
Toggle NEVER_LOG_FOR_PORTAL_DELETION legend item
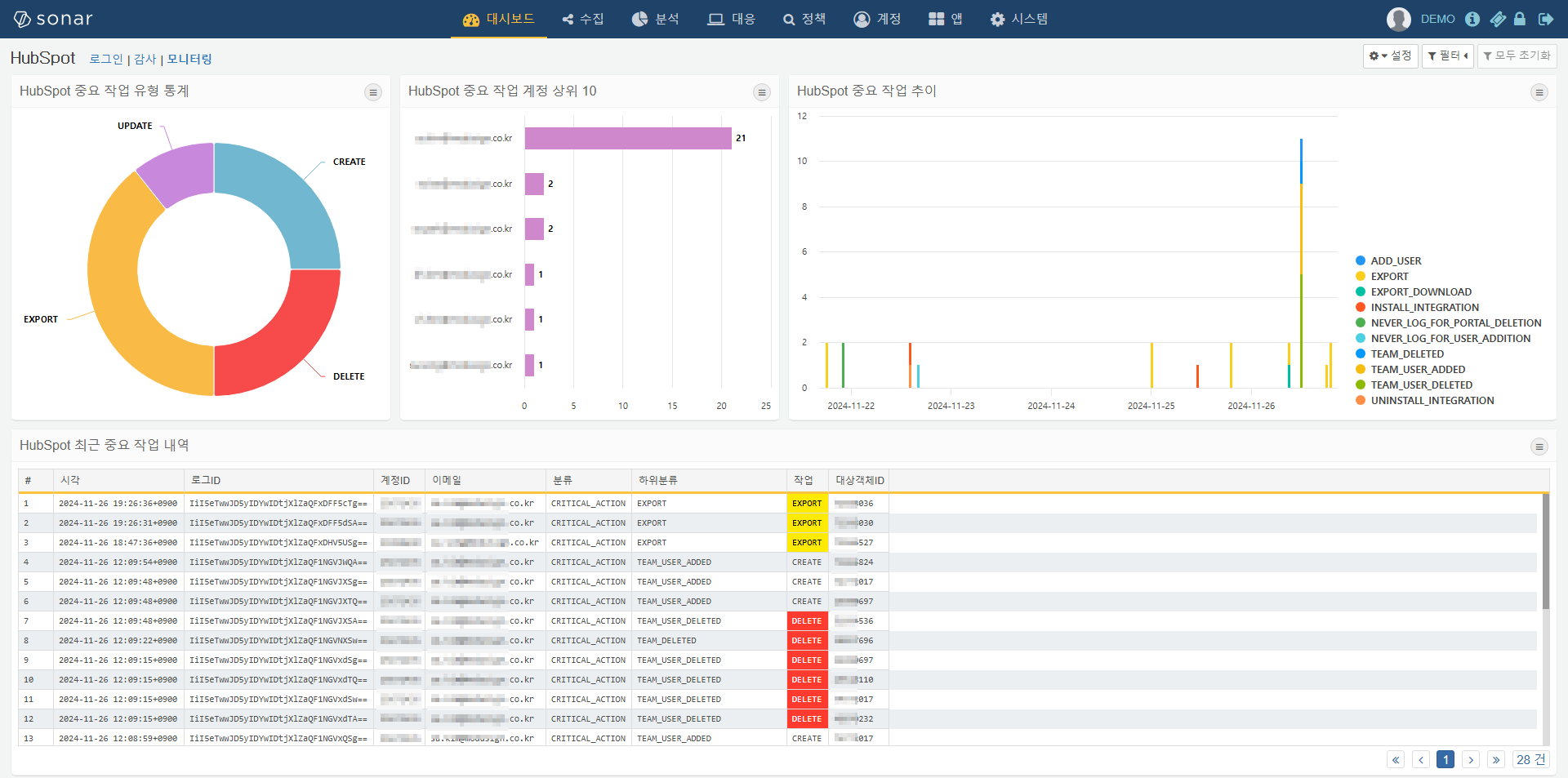click(x=1449, y=323)
